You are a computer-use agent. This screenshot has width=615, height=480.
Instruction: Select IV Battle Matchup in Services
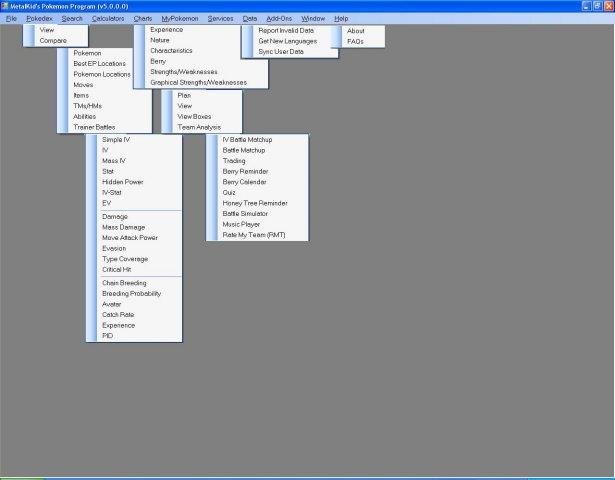[x=247, y=140]
